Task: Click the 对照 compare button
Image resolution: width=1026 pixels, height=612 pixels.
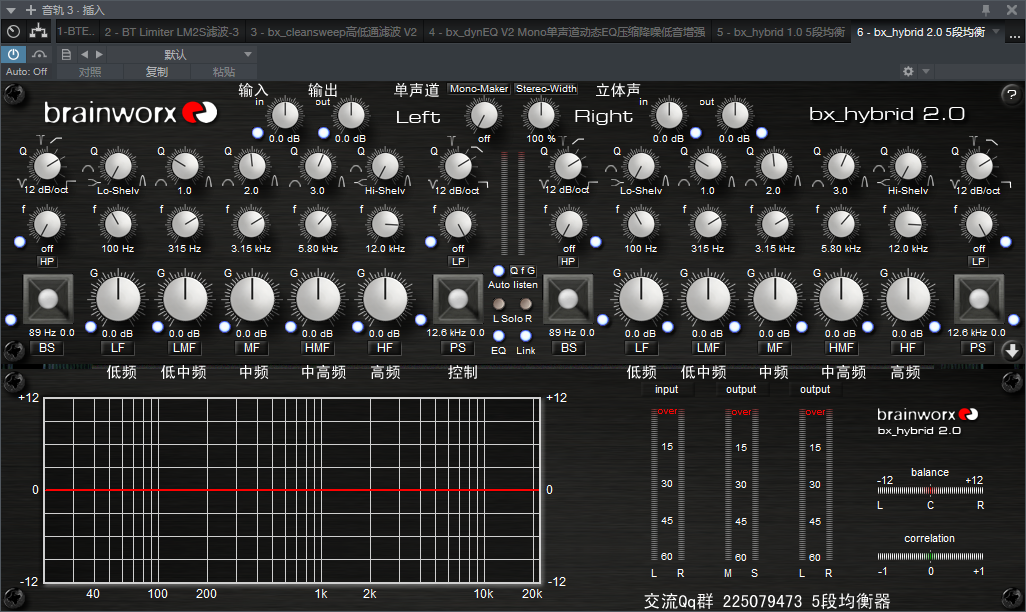Action: (90, 71)
